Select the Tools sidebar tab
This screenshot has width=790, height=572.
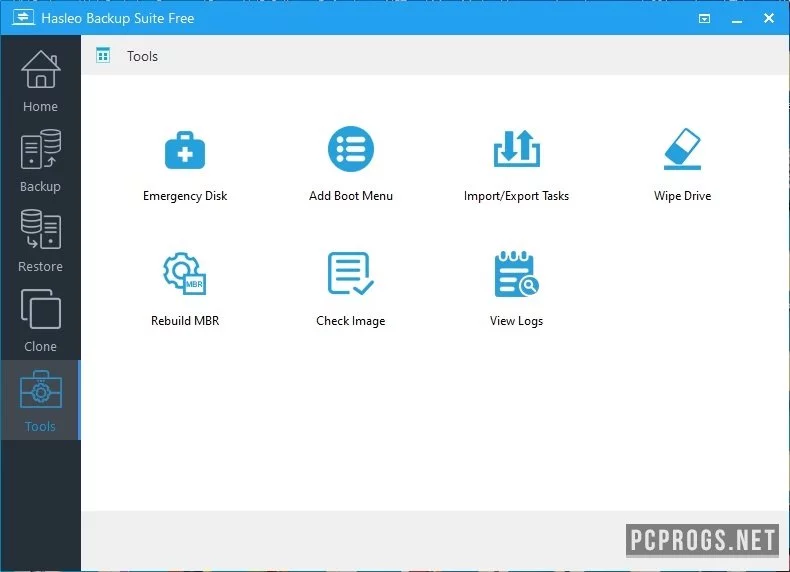click(x=40, y=400)
